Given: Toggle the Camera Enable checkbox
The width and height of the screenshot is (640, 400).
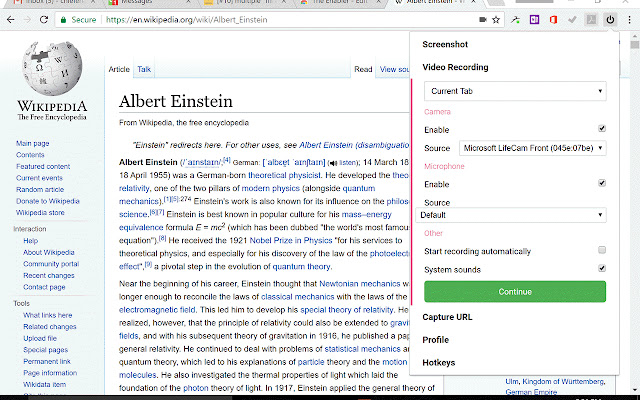Looking at the screenshot, I should (602, 129).
